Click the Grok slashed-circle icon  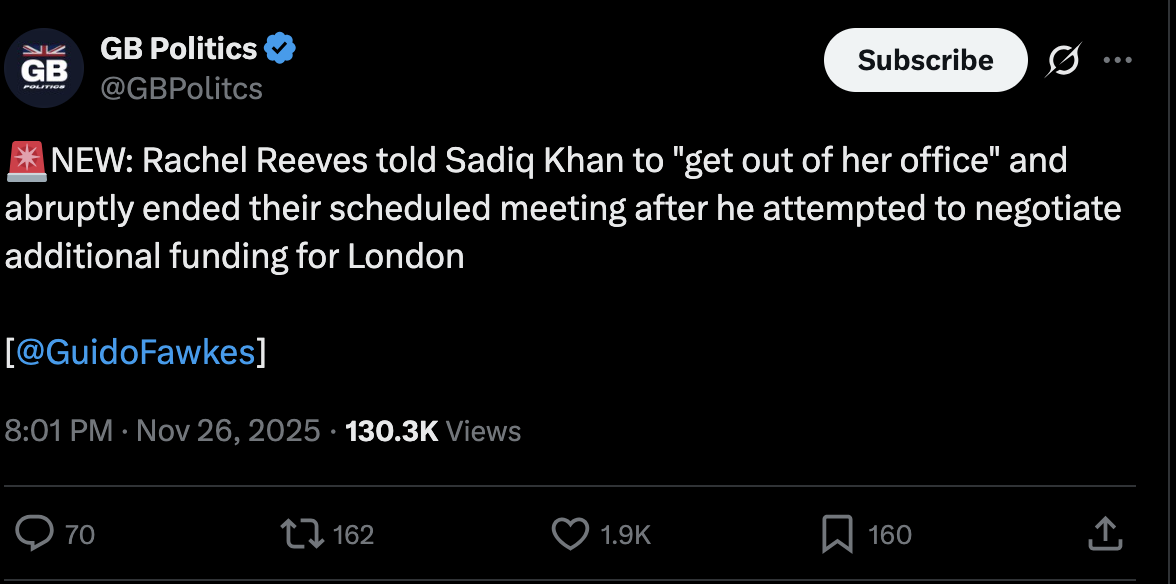point(1064,61)
